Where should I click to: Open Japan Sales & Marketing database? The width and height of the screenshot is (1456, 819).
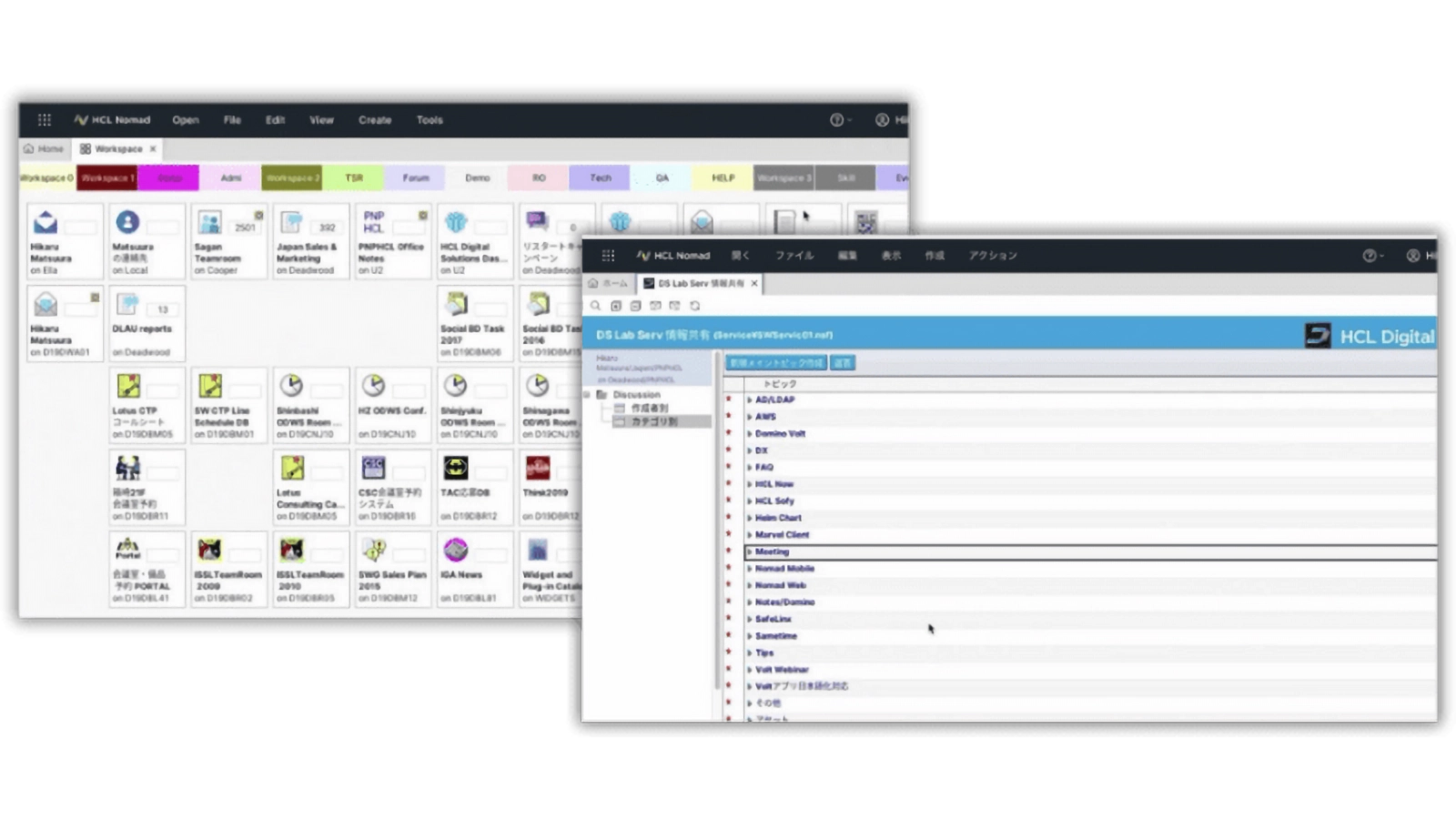(310, 242)
